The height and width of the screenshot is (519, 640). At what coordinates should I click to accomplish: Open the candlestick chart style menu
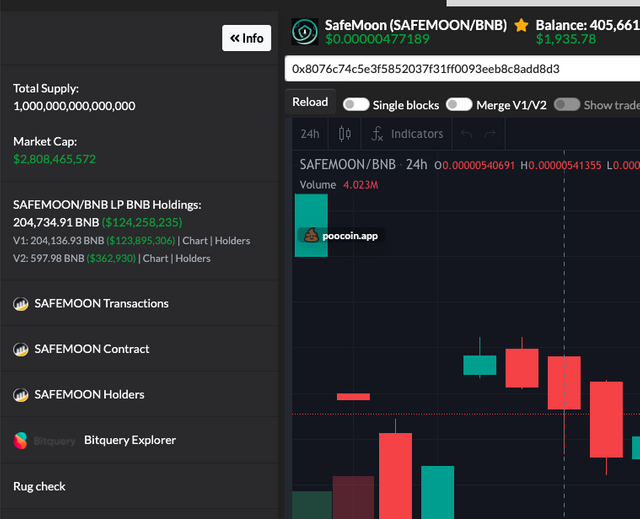(x=345, y=134)
